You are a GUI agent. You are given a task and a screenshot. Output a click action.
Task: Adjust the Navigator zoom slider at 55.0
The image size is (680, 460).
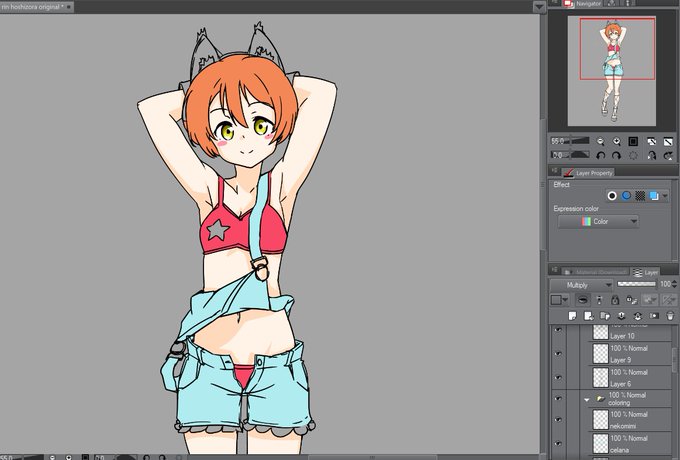[570, 141]
